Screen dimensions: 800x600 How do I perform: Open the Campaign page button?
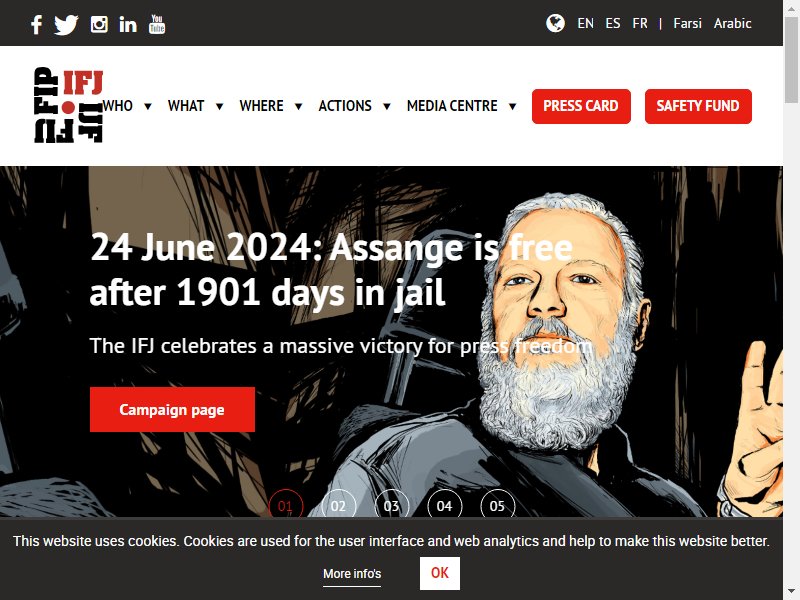(x=172, y=410)
